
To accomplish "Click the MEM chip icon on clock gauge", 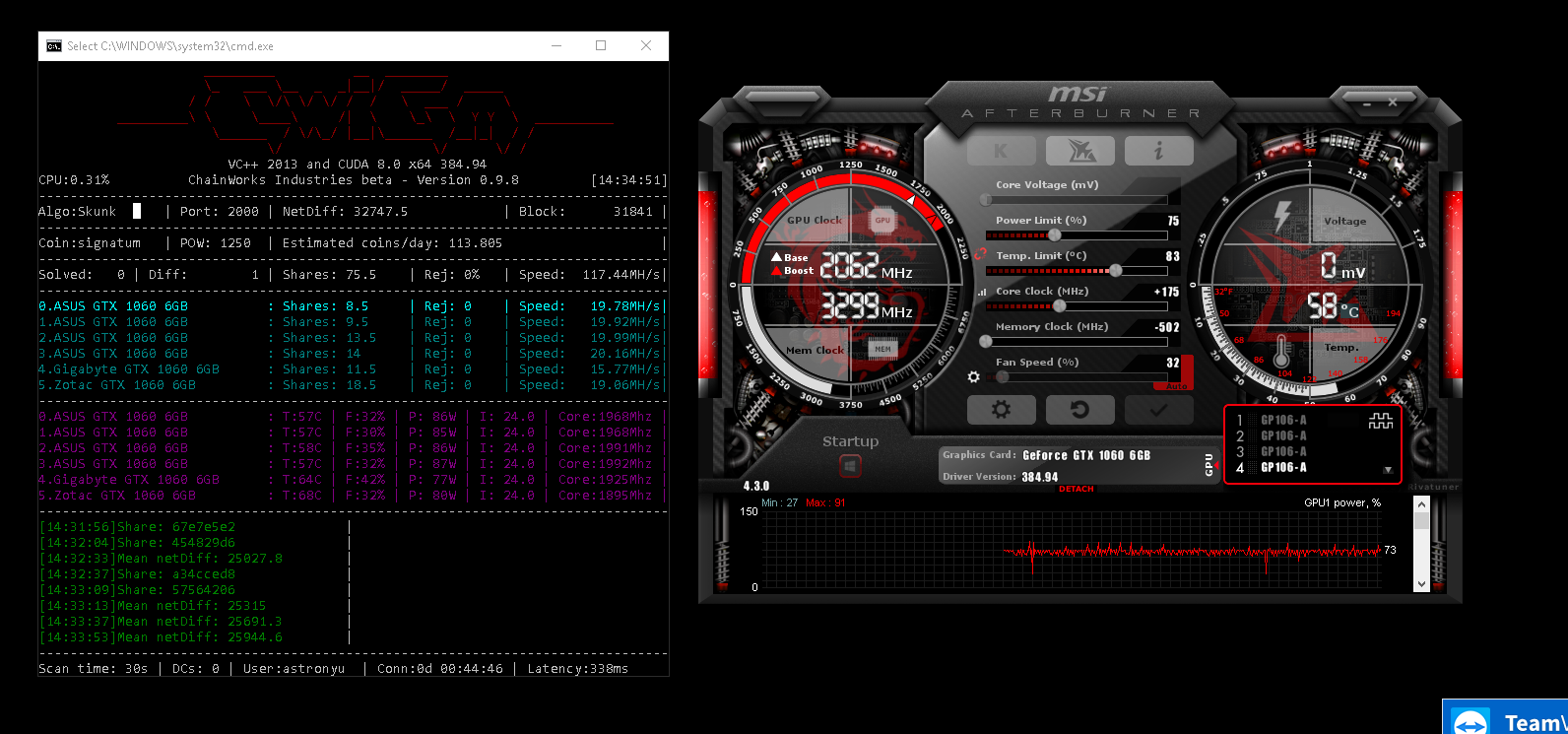I will [882, 349].
